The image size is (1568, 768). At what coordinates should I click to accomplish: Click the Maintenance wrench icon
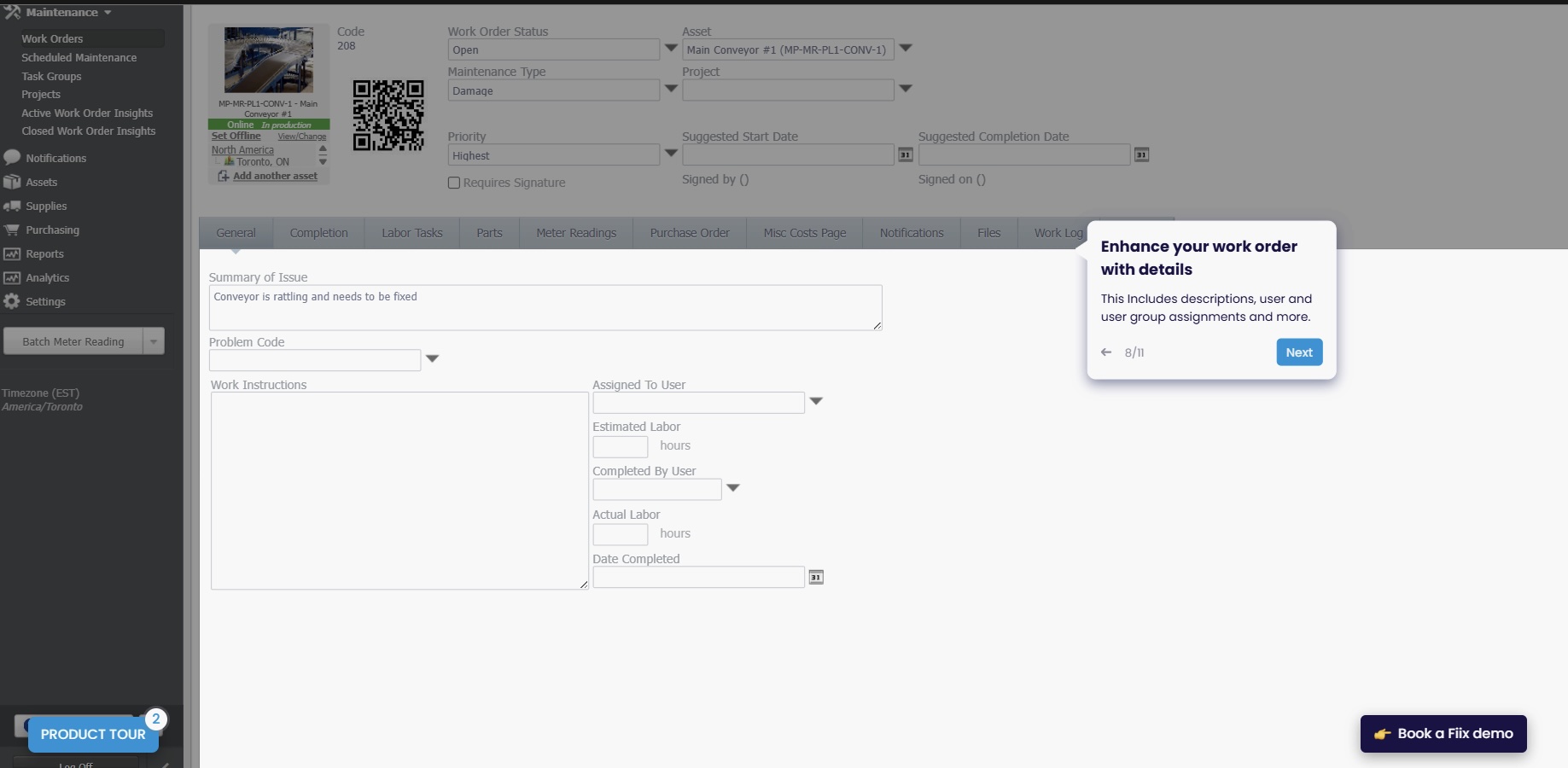pos(11,12)
